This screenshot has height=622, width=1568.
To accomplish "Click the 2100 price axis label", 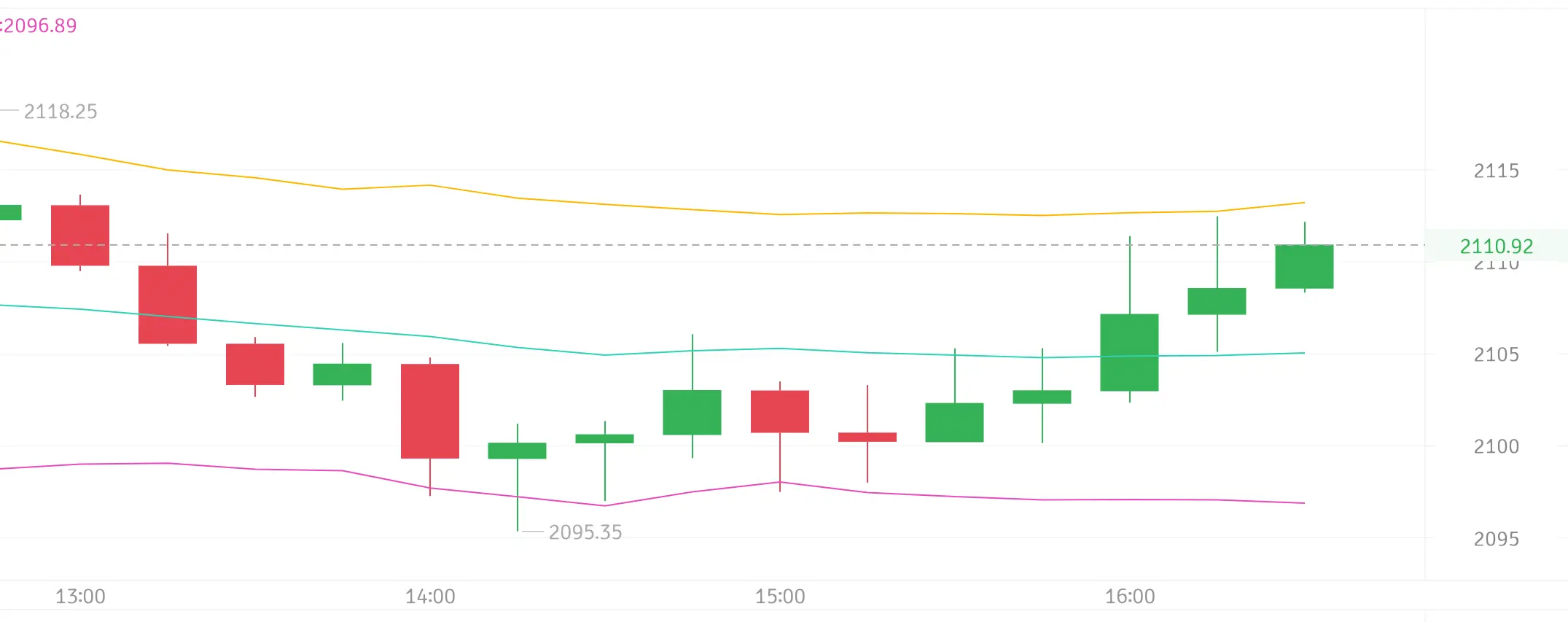I will pyautogui.click(x=1497, y=446).
